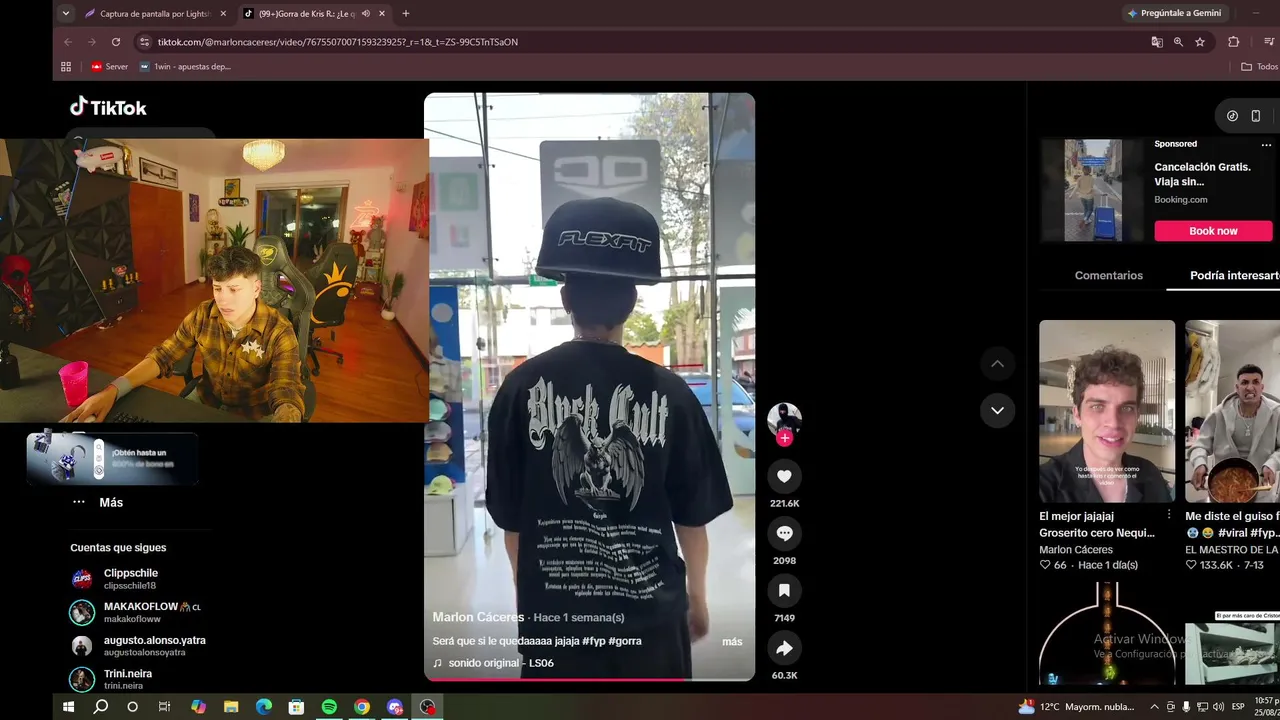
Task: Mute the TikTok tab audio icon
Action: (x=366, y=14)
